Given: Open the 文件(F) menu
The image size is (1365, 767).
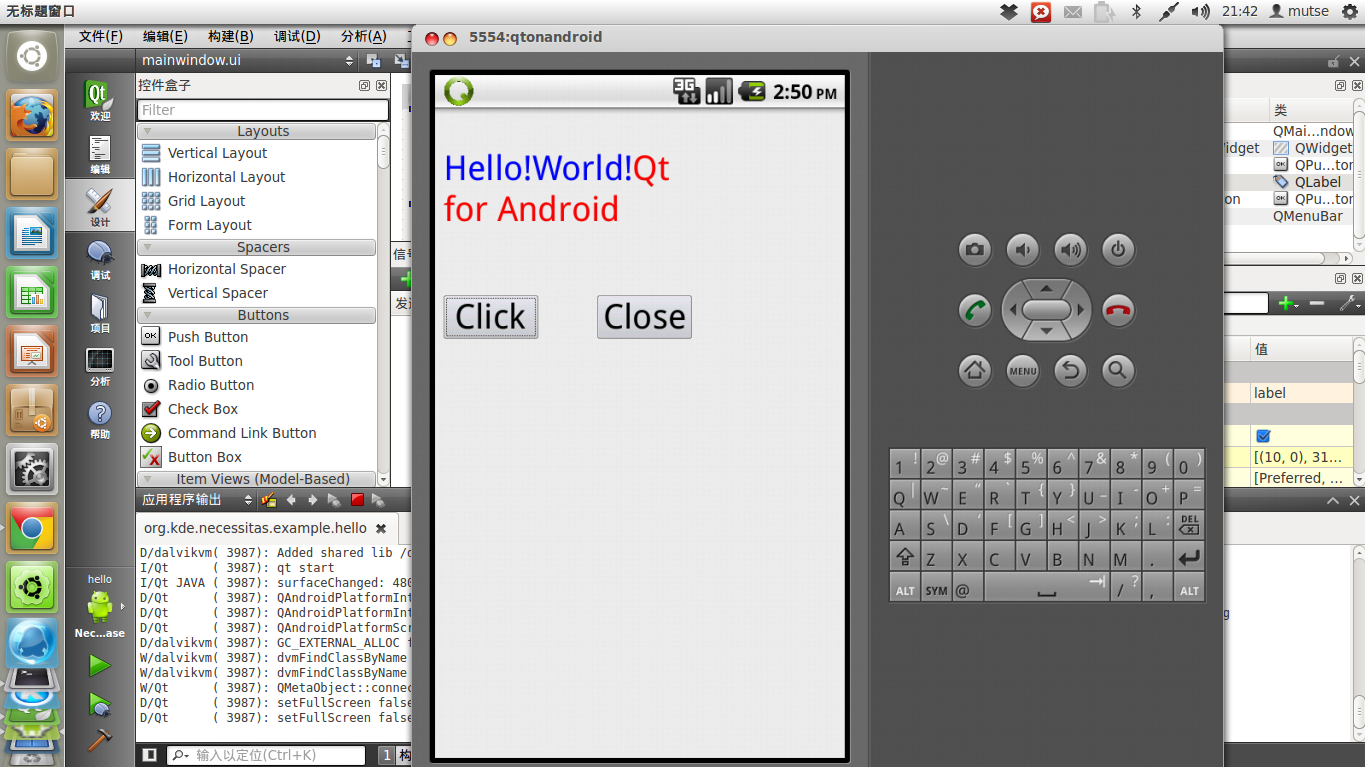Looking at the screenshot, I should [x=100, y=36].
